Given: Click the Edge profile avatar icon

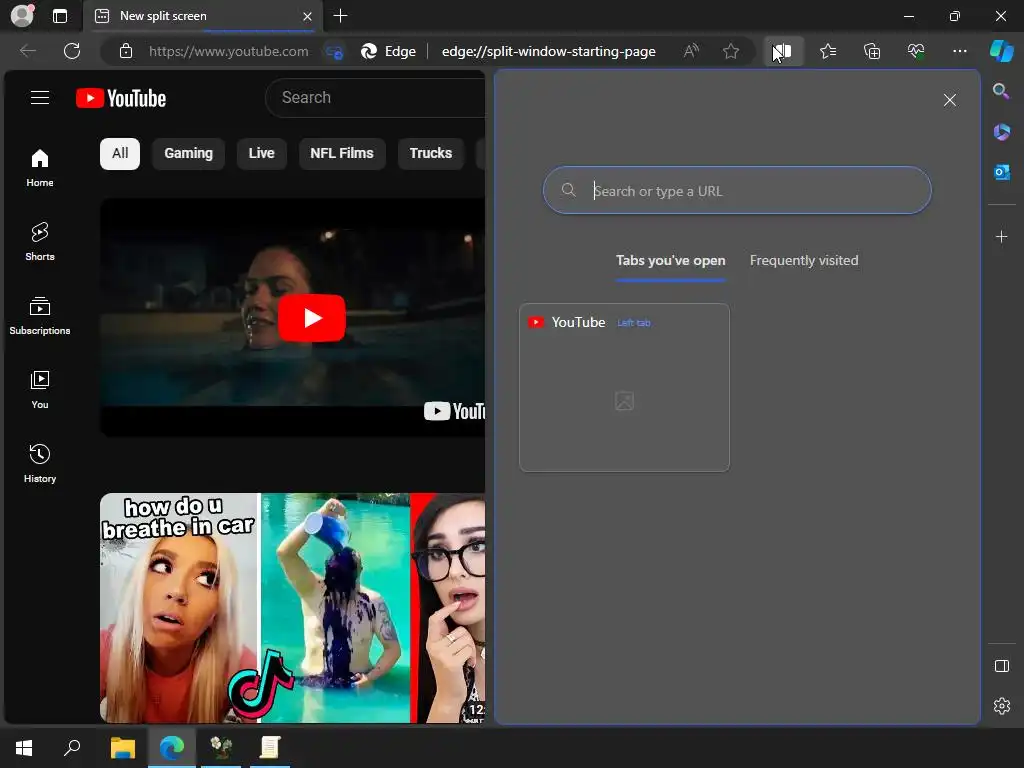Looking at the screenshot, I should (x=22, y=16).
